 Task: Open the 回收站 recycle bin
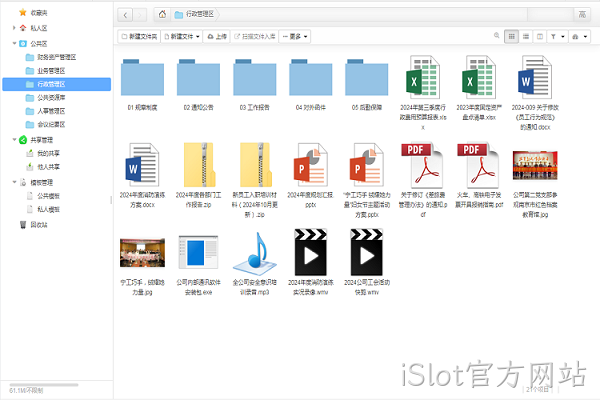(x=33, y=225)
